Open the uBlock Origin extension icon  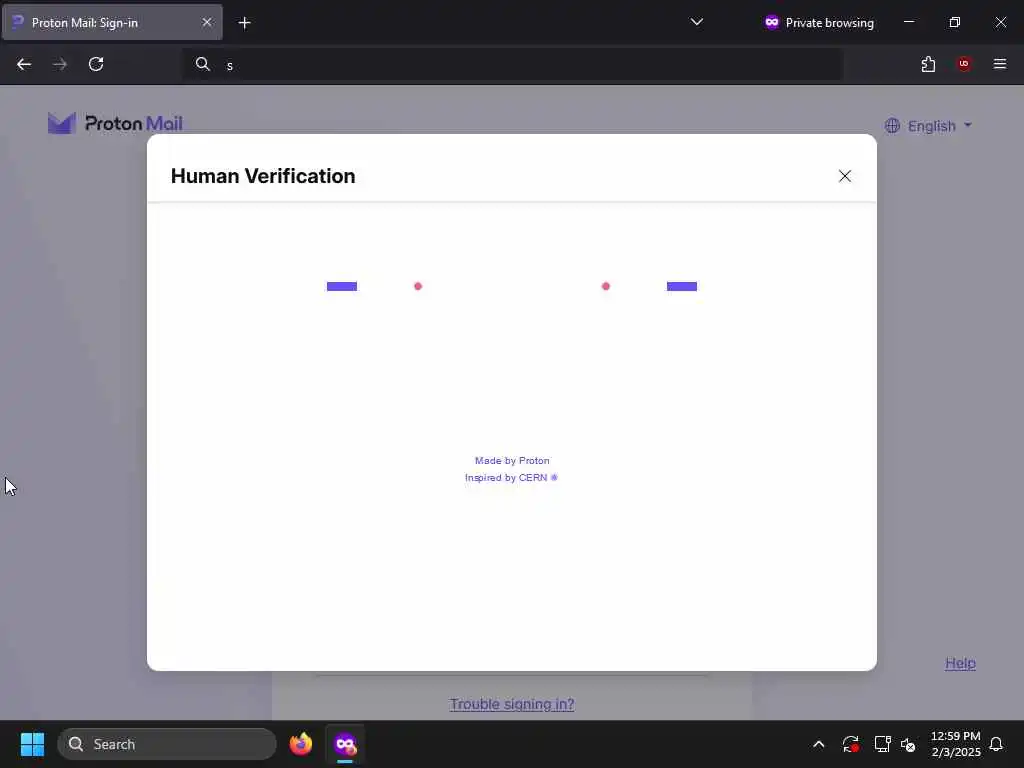pyautogui.click(x=964, y=64)
